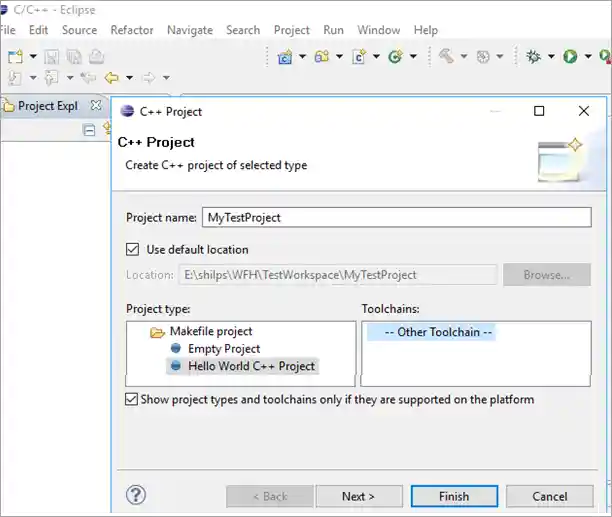Click the New wizard icon in toolbar
The width and height of the screenshot is (612, 517).
pos(16,57)
